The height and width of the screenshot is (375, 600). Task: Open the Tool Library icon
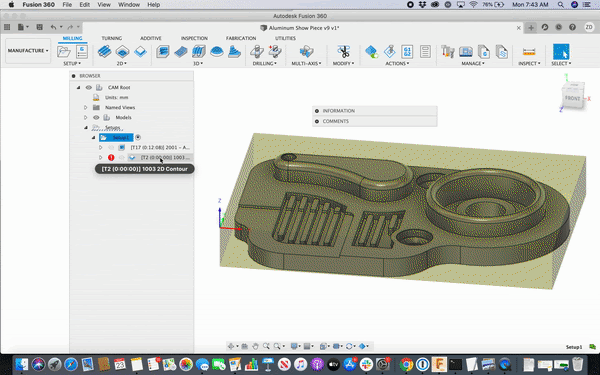[447, 52]
